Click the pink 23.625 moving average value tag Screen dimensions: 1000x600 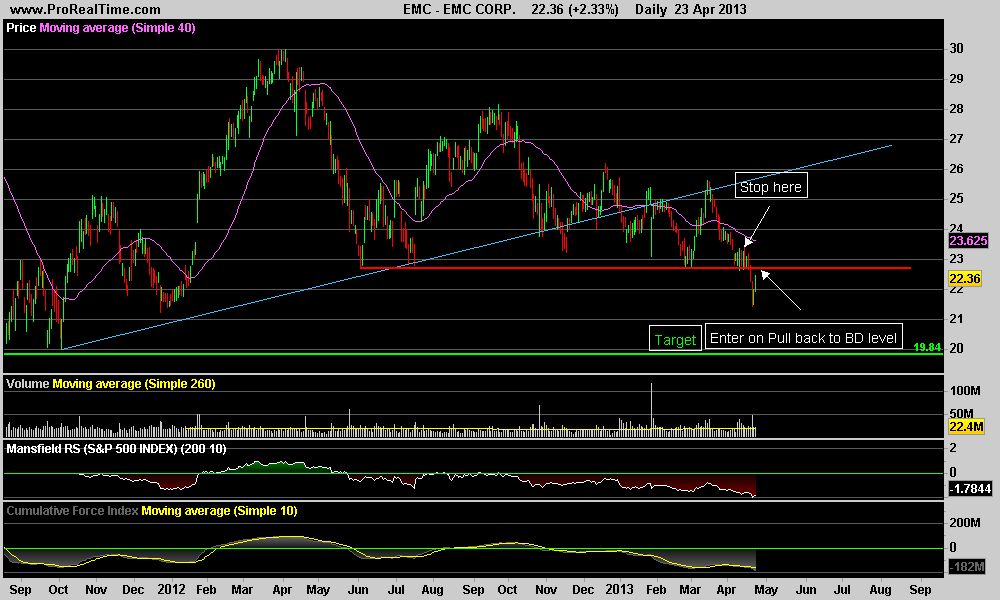(x=968, y=241)
